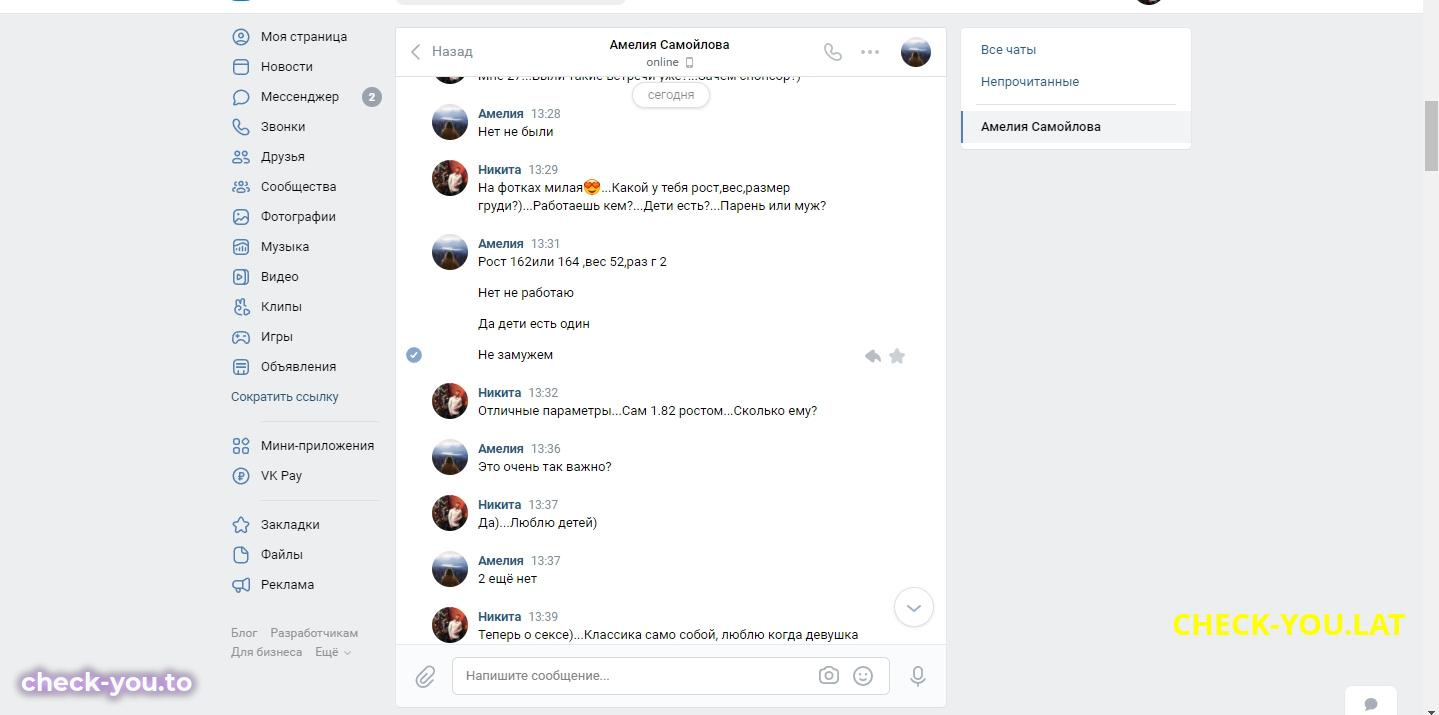The image size is (1439, 715).
Task: Click Амелия's avatar at the 13:36 message
Action: pos(450,457)
